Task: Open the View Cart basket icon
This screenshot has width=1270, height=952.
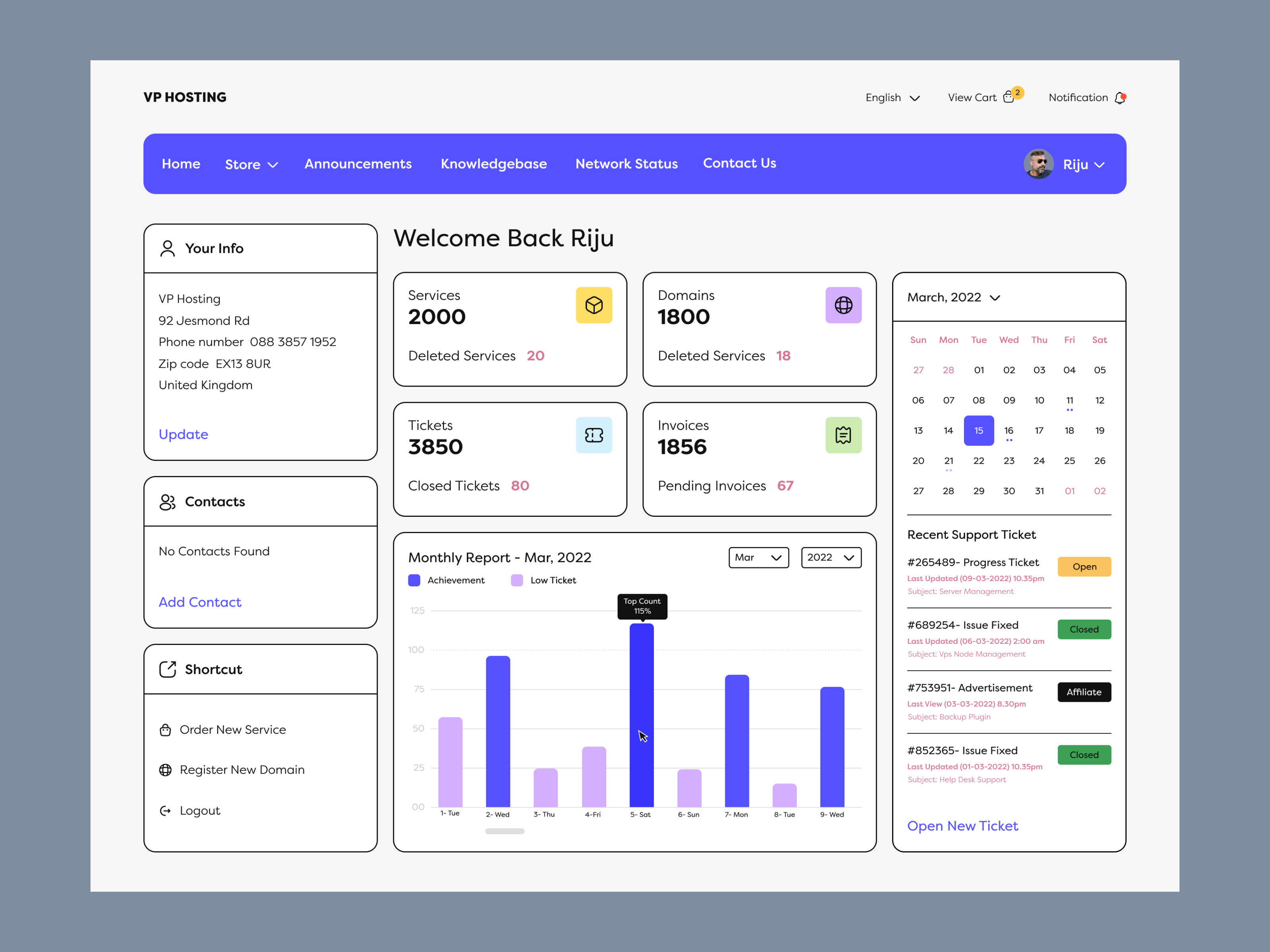Action: (1008, 98)
